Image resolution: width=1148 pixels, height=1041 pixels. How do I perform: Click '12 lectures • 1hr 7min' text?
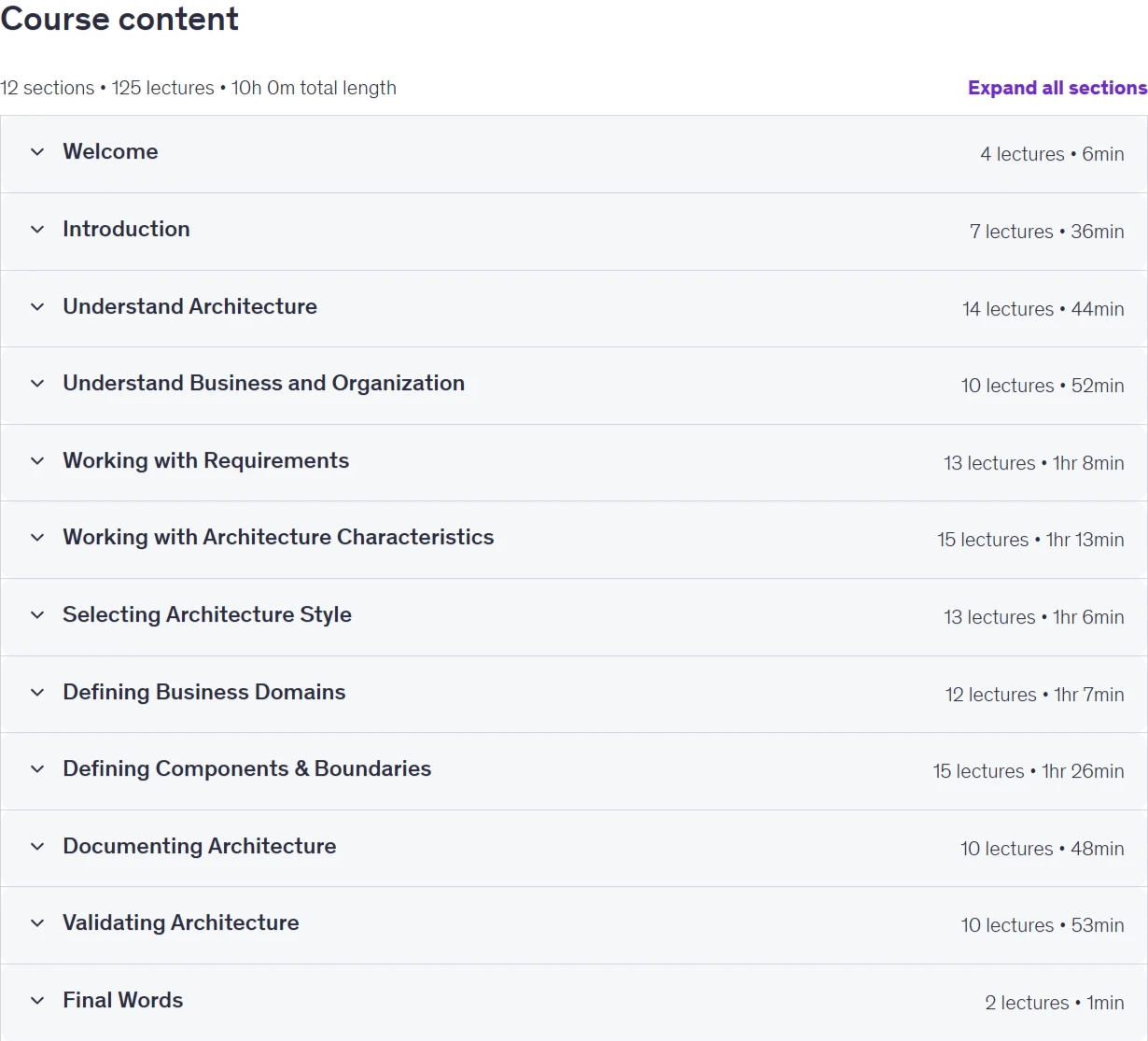point(1034,695)
